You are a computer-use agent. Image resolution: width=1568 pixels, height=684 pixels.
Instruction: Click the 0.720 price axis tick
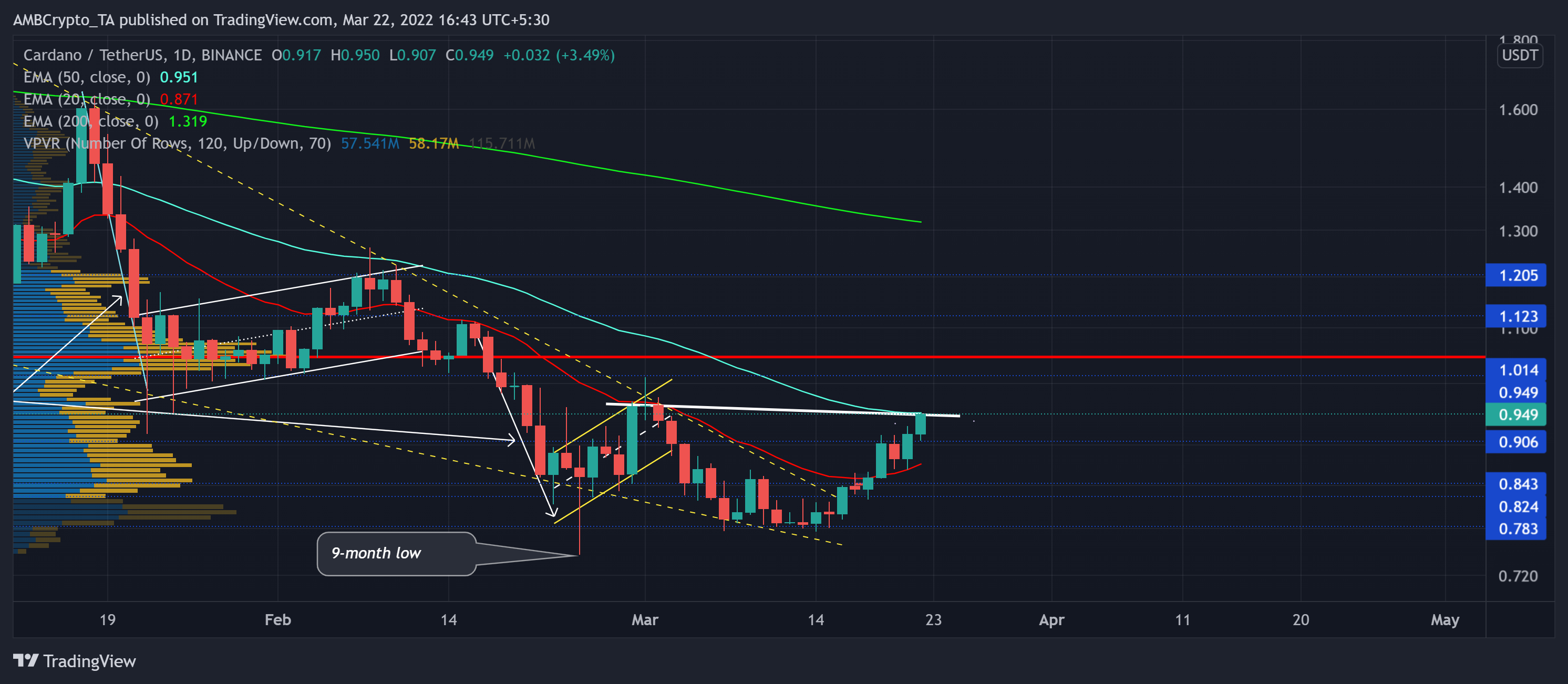coord(1518,576)
